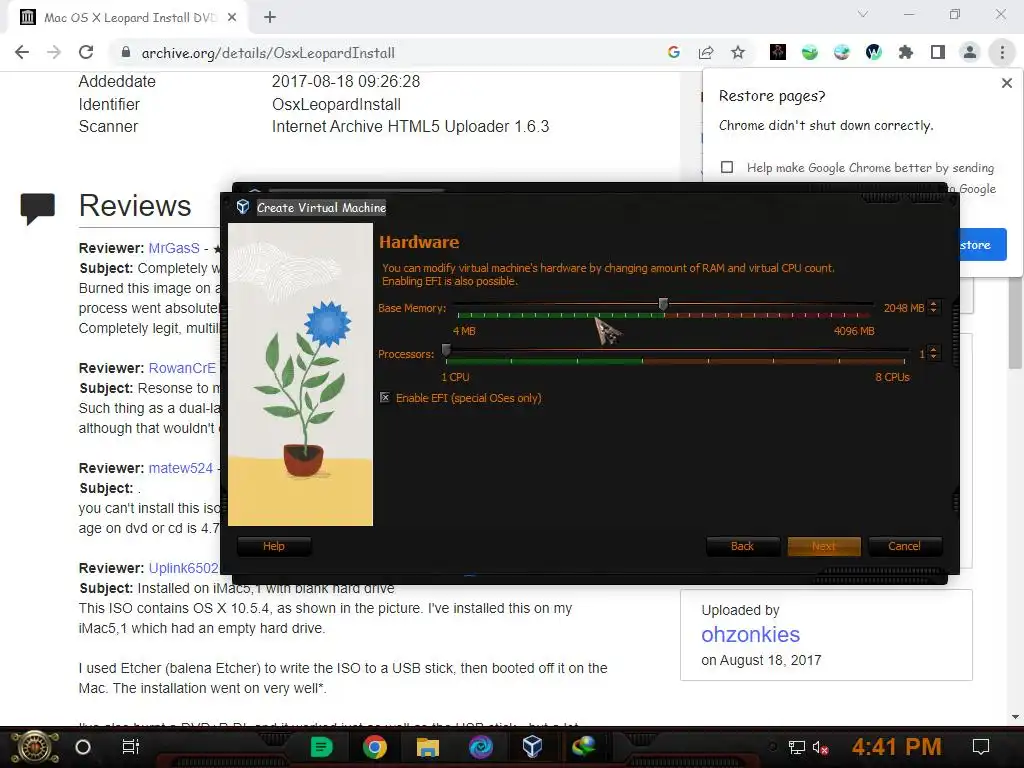The image size is (1024, 768).
Task: Open uploader ohzonkies link
Action: (750, 634)
